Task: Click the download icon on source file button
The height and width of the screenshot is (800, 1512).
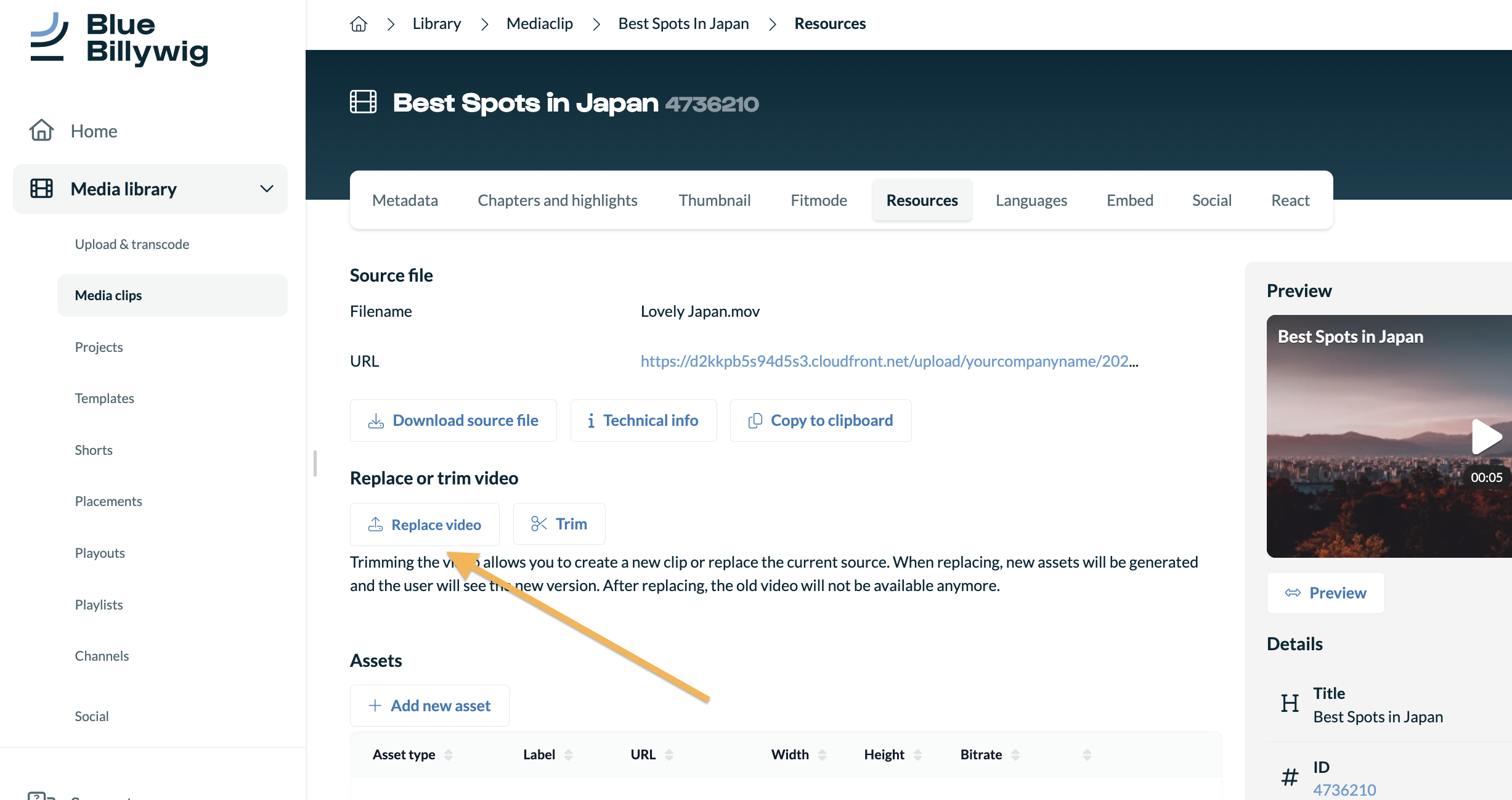Action: click(x=376, y=421)
